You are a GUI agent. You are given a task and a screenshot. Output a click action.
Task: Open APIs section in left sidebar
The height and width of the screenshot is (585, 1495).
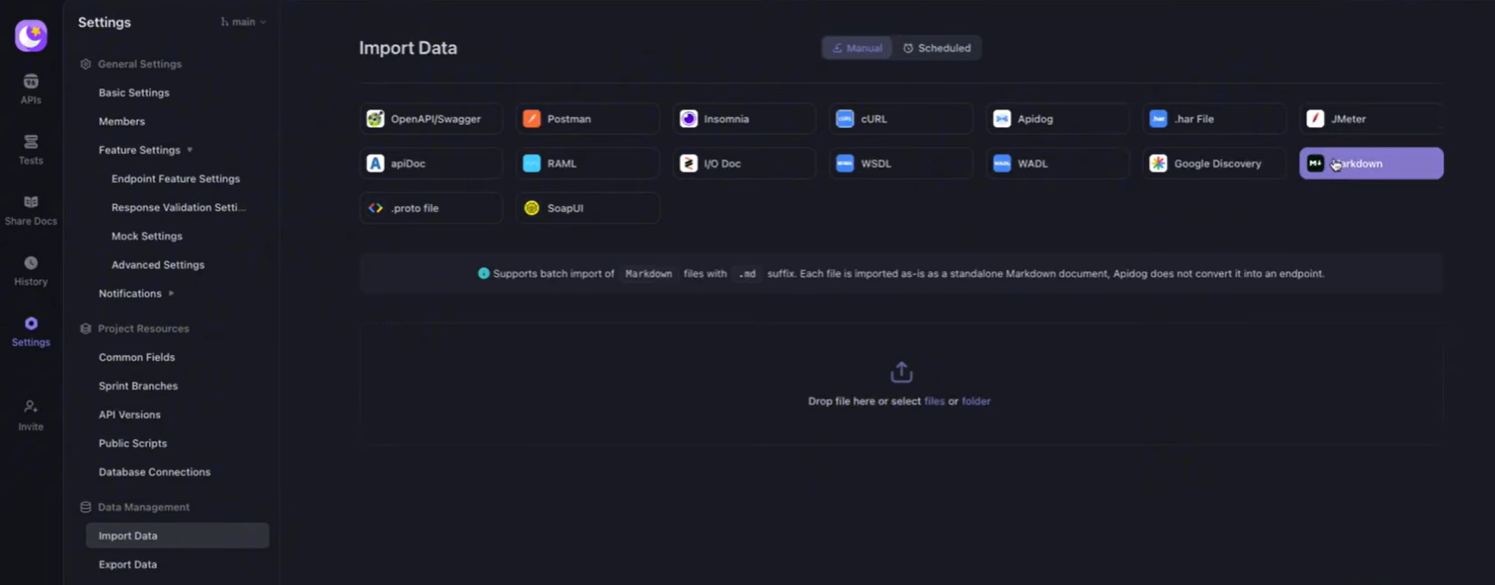[x=31, y=88]
